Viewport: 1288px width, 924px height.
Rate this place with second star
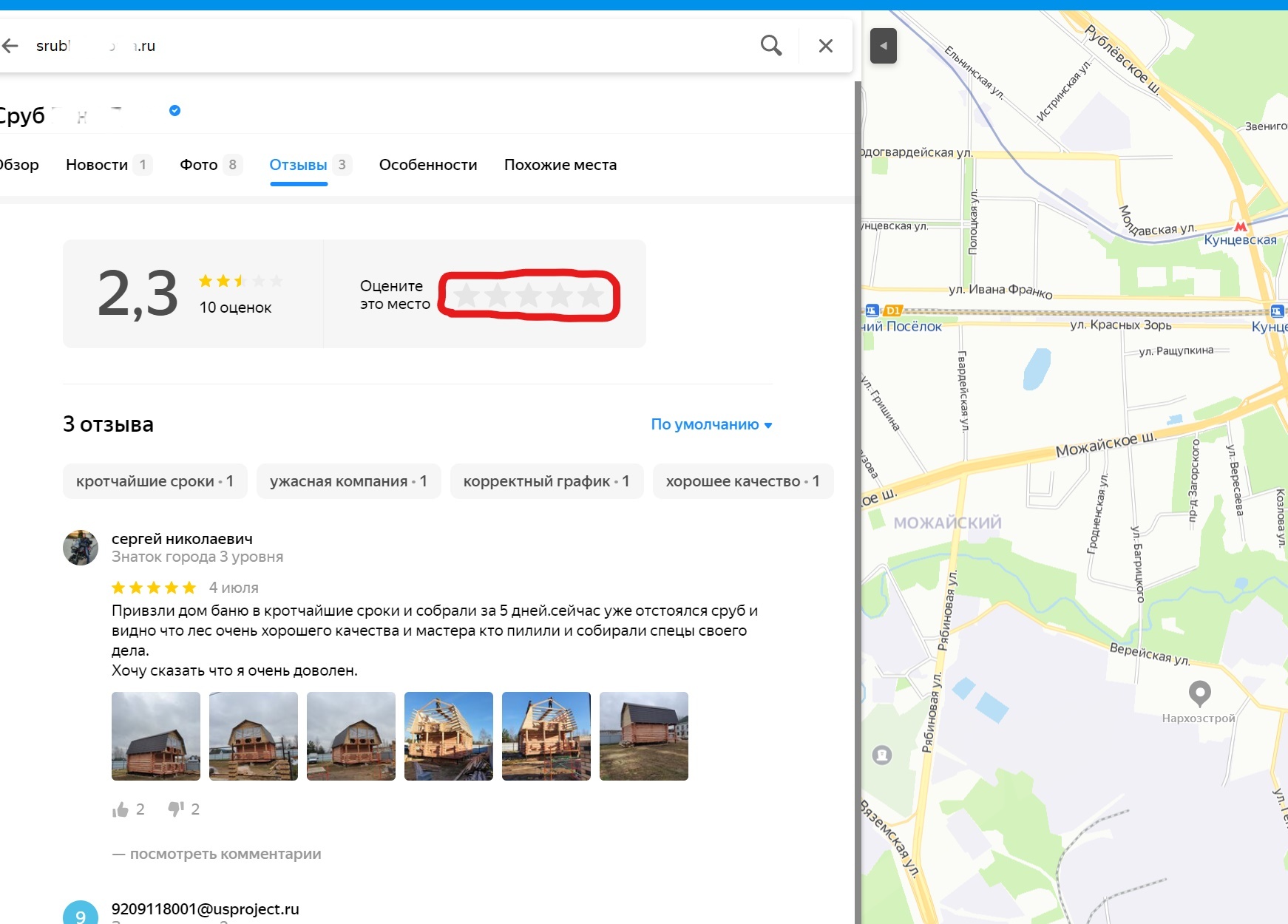point(498,296)
